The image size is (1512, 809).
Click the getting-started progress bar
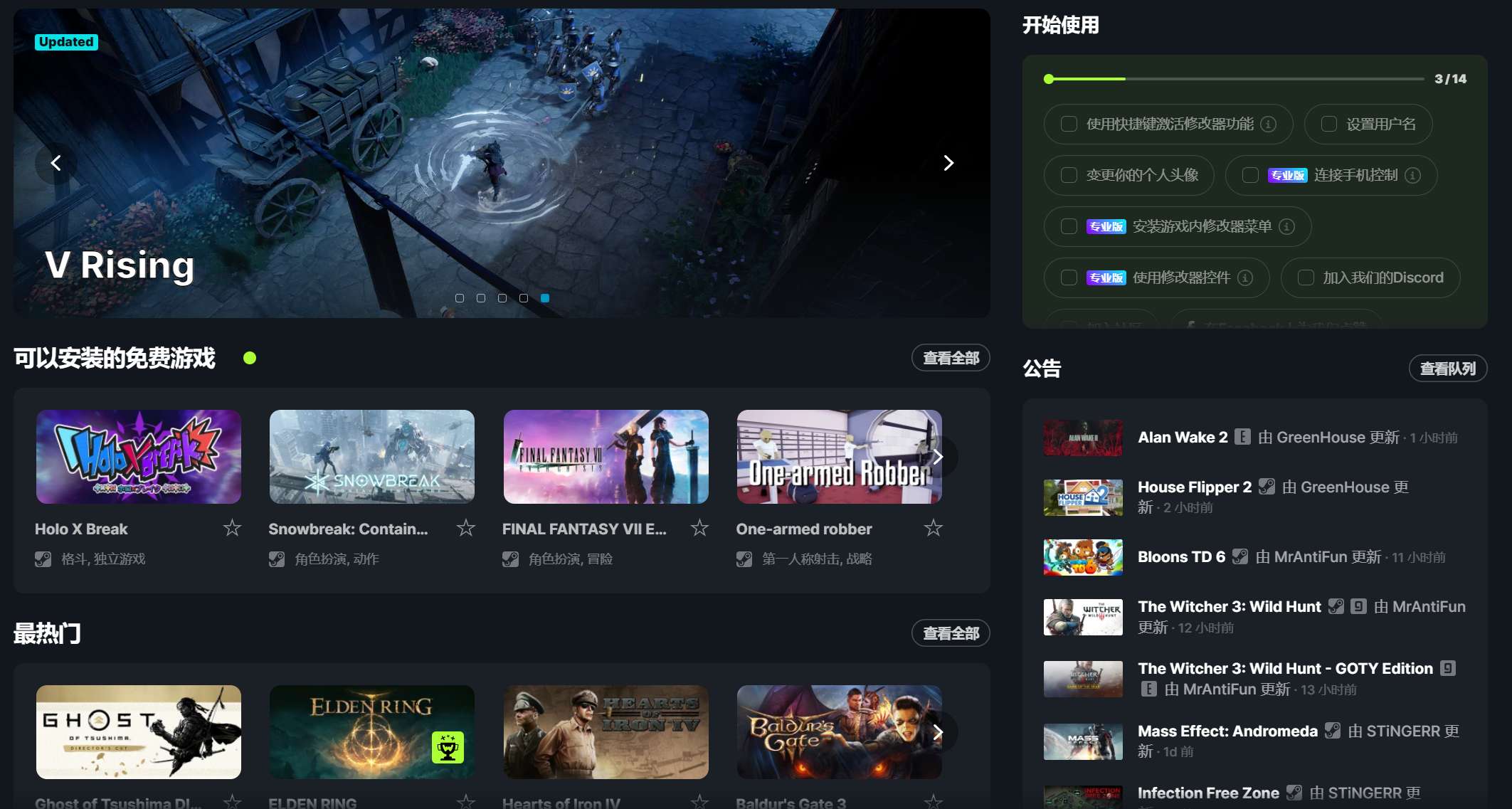point(1235,79)
